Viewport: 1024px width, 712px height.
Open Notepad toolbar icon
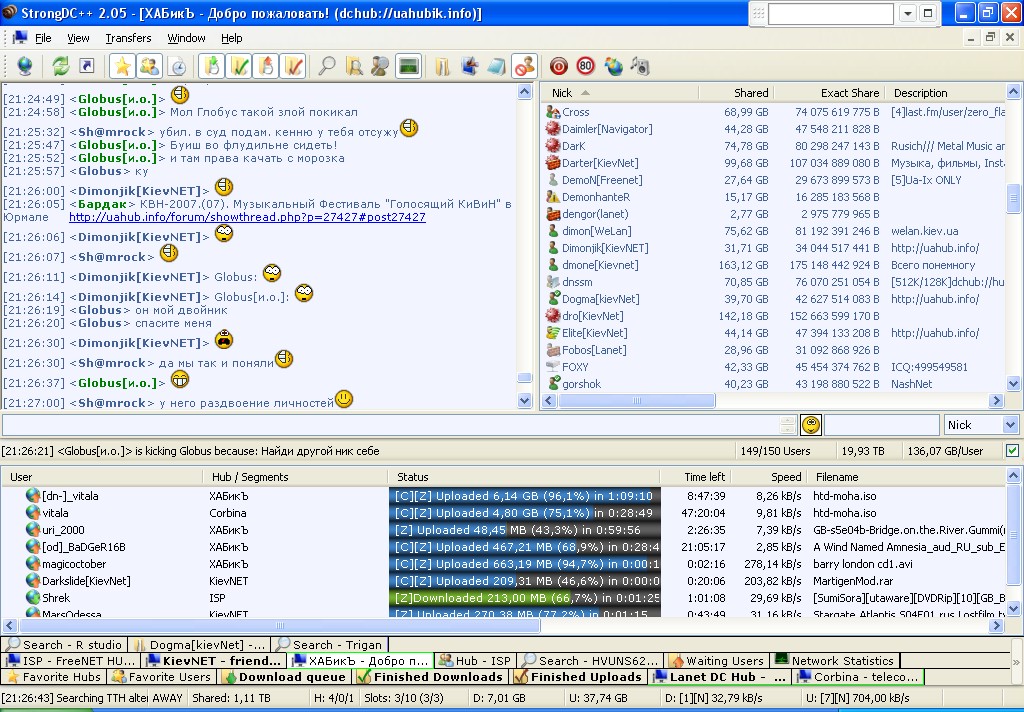click(496, 66)
